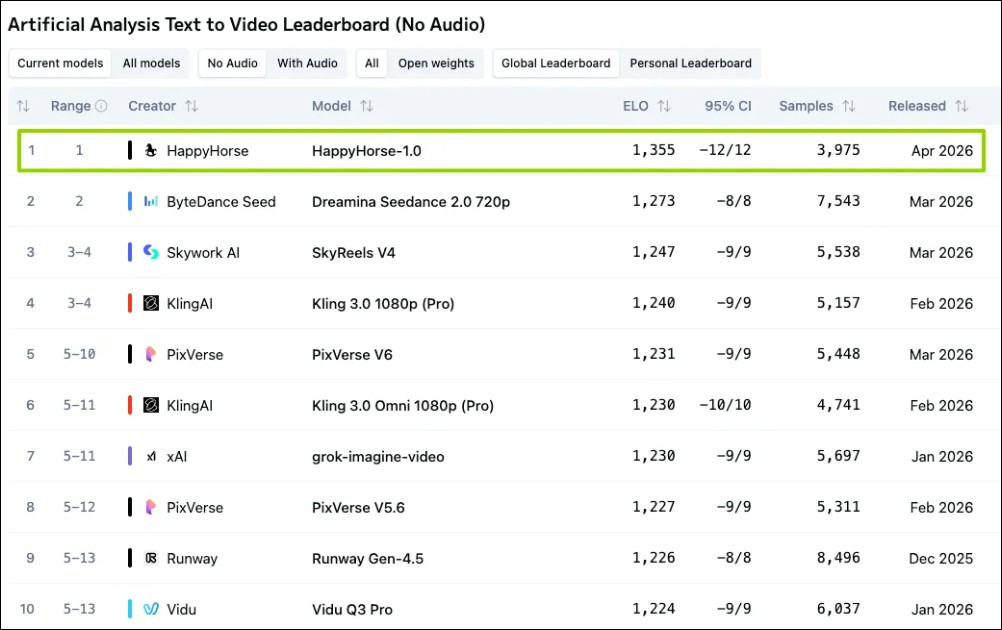Filter by Open weights models
Screen dimensions: 1002x630
pyautogui.click(x=436, y=63)
